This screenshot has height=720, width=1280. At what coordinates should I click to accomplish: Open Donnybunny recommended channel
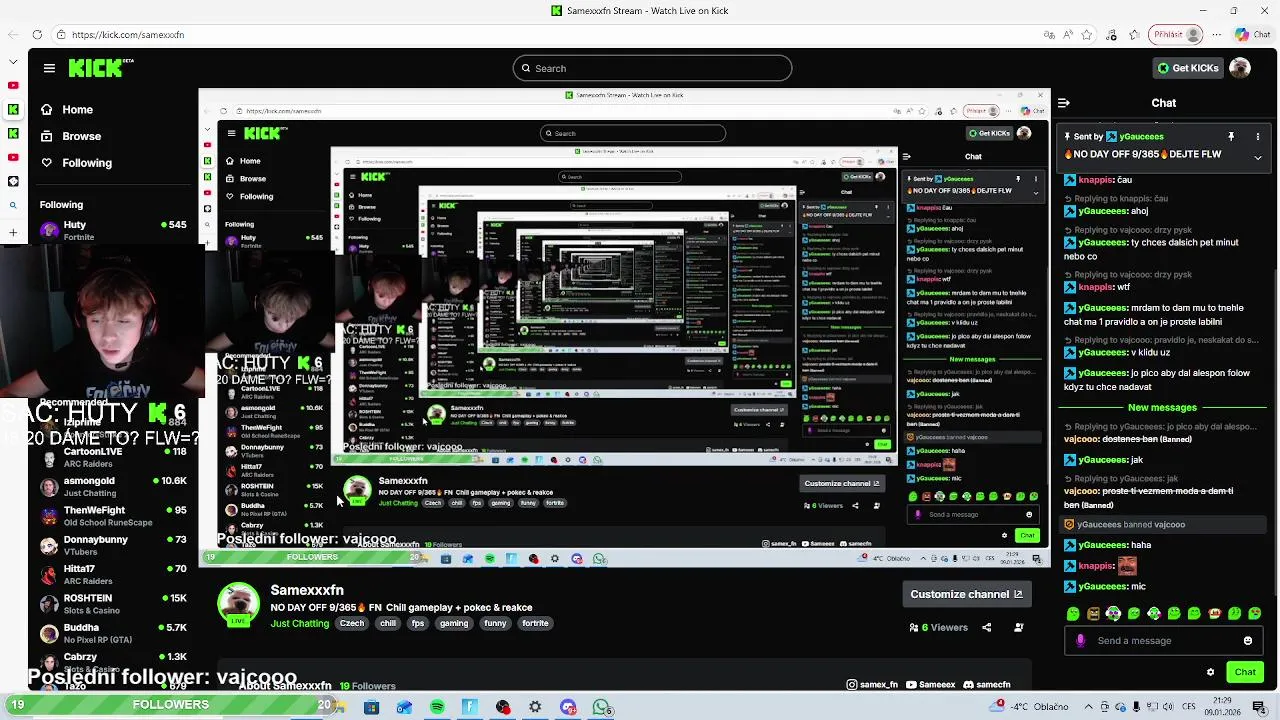pos(113,545)
